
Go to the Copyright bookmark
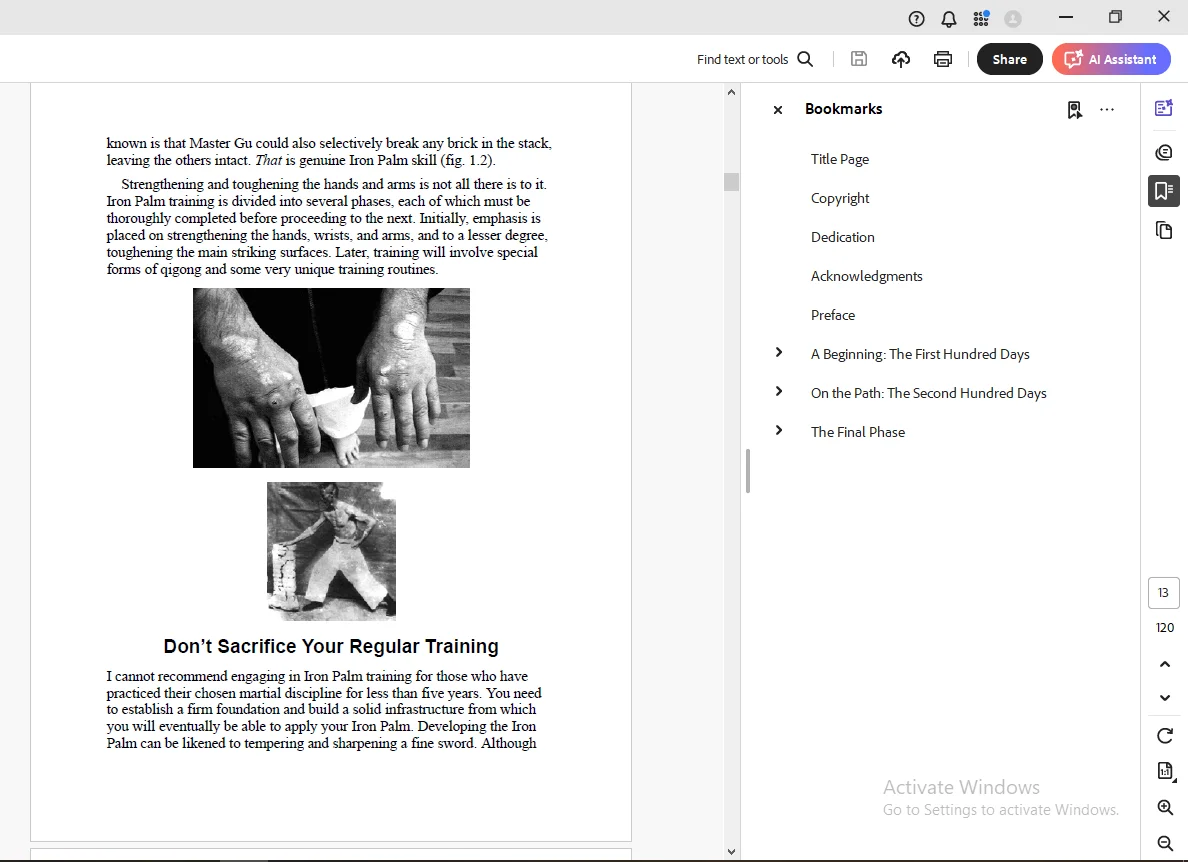(x=839, y=198)
